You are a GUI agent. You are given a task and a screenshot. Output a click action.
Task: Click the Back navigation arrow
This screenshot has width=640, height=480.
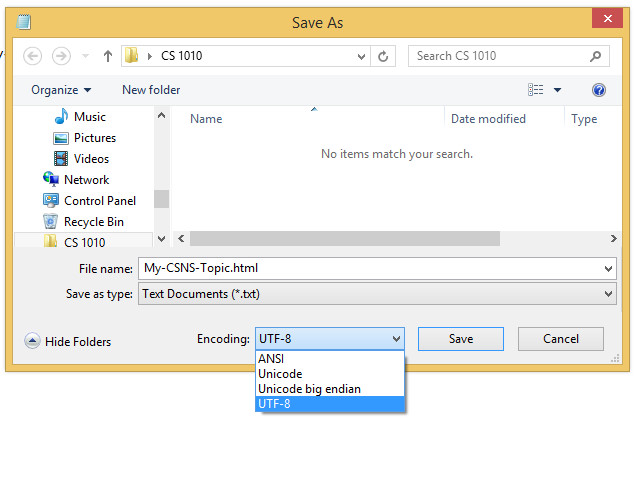32,56
